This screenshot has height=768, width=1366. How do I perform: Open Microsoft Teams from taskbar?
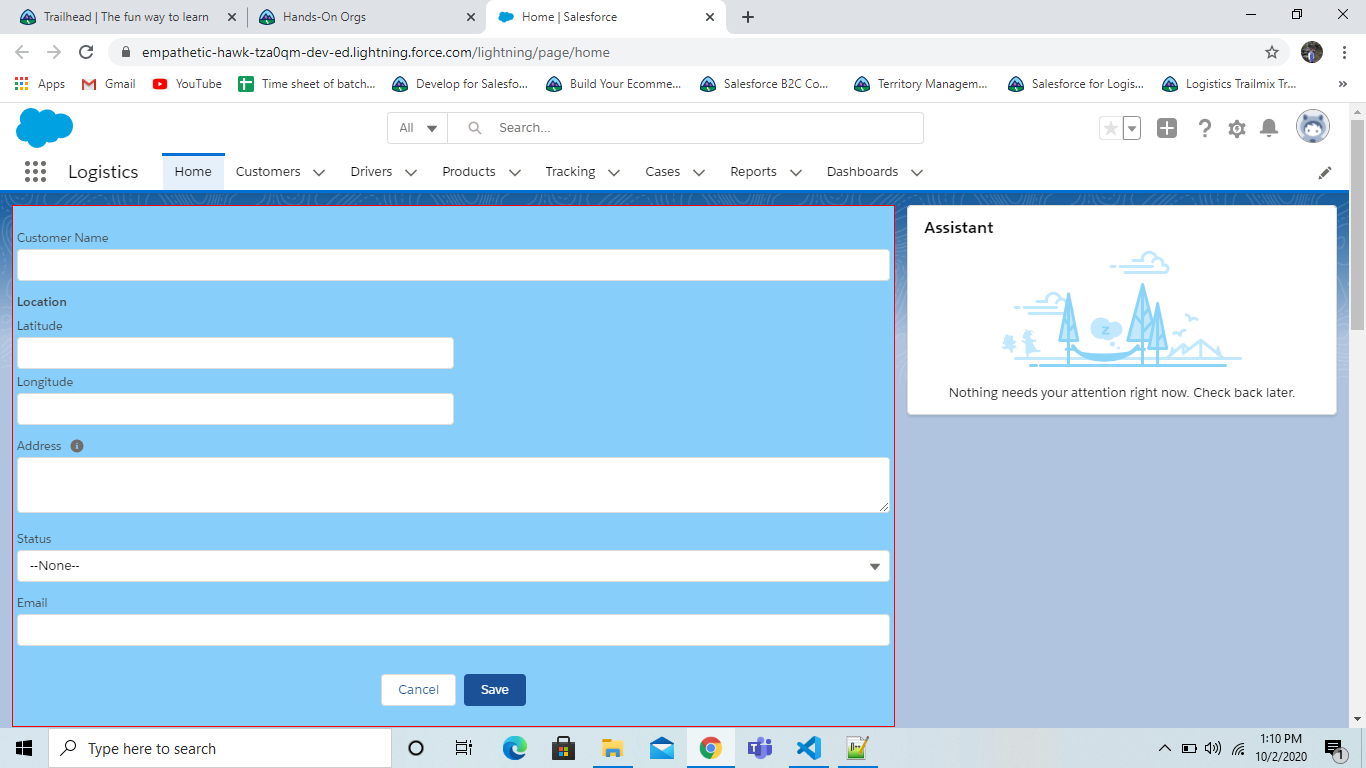coord(760,748)
